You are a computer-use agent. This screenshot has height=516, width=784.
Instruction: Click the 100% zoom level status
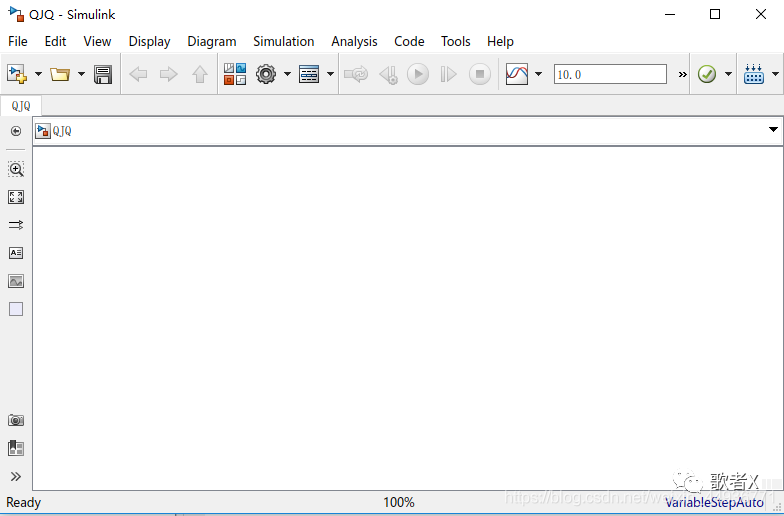click(x=398, y=502)
